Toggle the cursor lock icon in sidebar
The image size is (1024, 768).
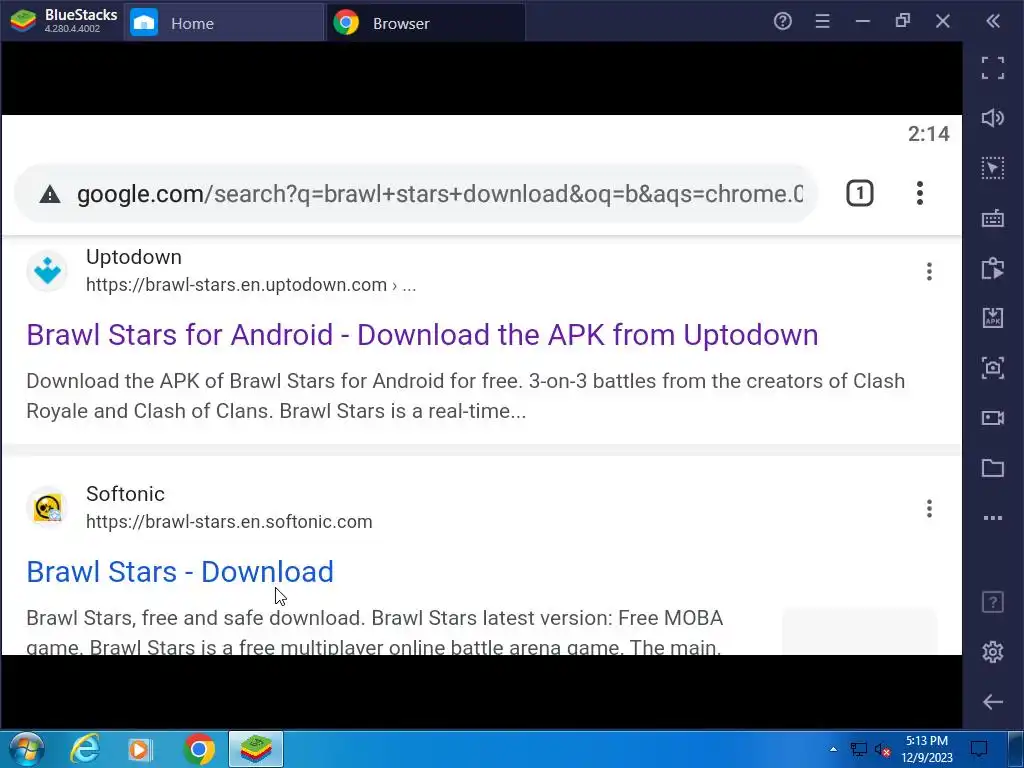[x=993, y=168]
